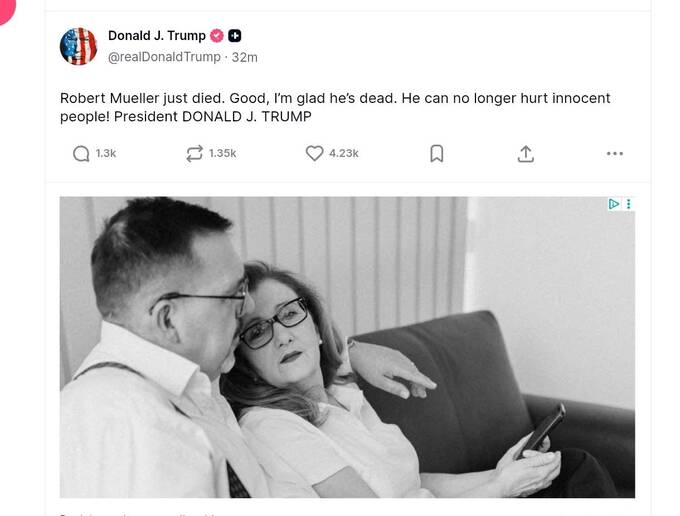Viewport: 680px width, 516px height.
Task: Open the post's three-dot more menu
Action: 614,153
